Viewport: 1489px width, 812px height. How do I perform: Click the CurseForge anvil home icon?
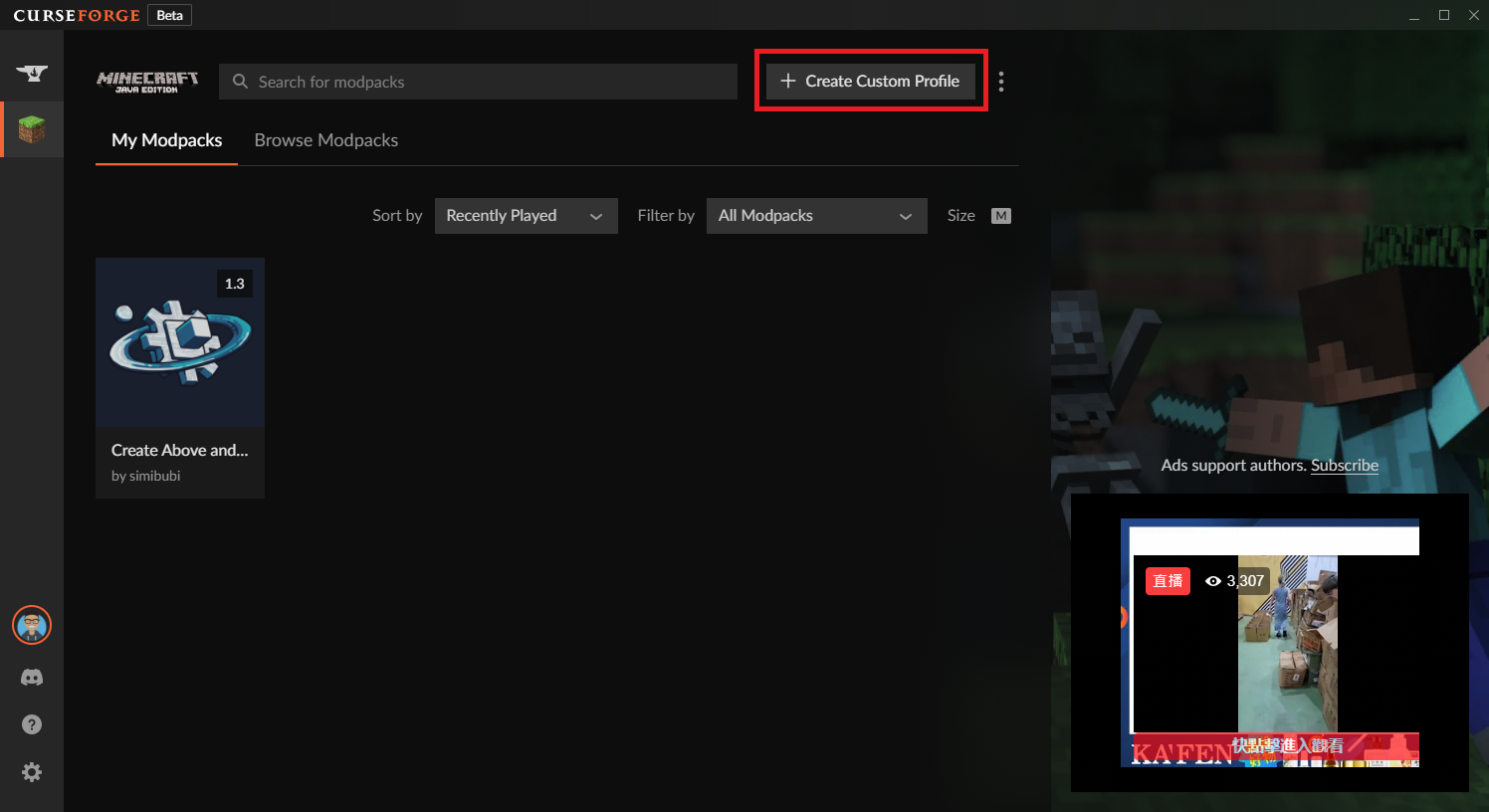pos(32,73)
